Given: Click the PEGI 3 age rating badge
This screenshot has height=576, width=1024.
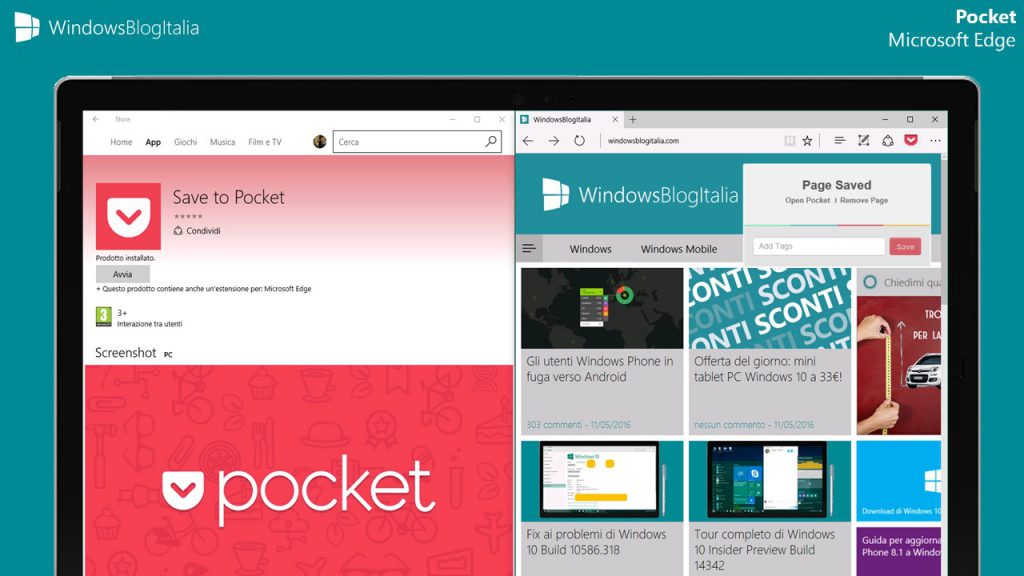Looking at the screenshot, I should click(x=104, y=317).
